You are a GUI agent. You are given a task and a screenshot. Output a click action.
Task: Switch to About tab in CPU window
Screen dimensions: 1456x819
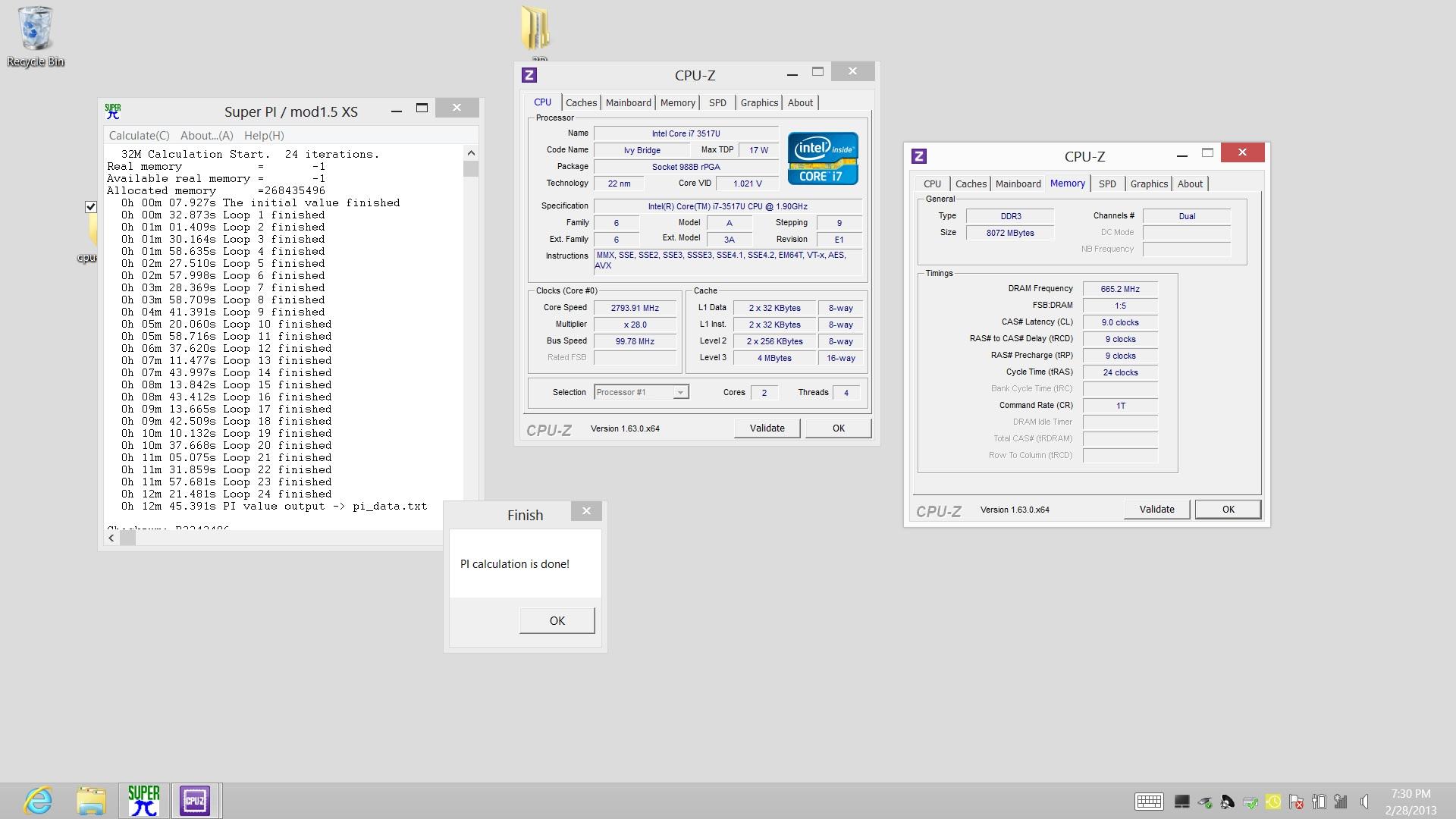800,102
